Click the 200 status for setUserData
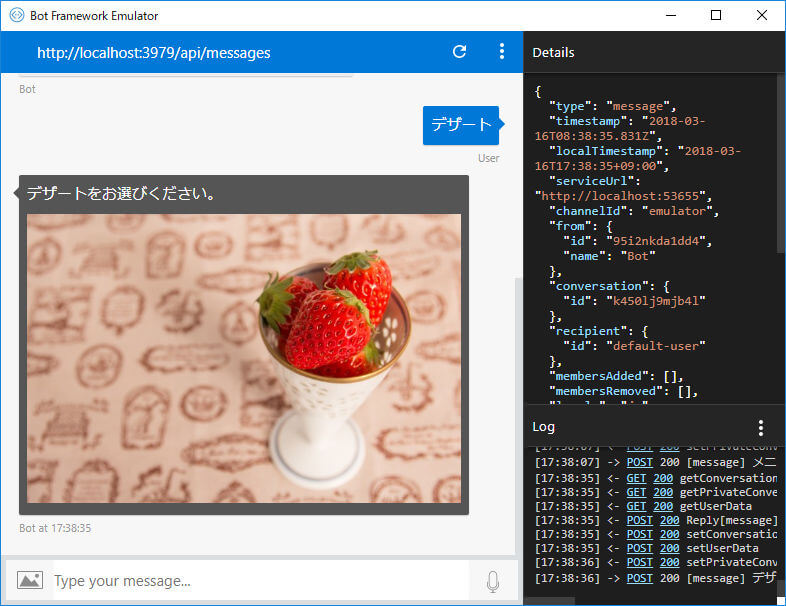Image resolution: width=786 pixels, height=606 pixels. 670,548
